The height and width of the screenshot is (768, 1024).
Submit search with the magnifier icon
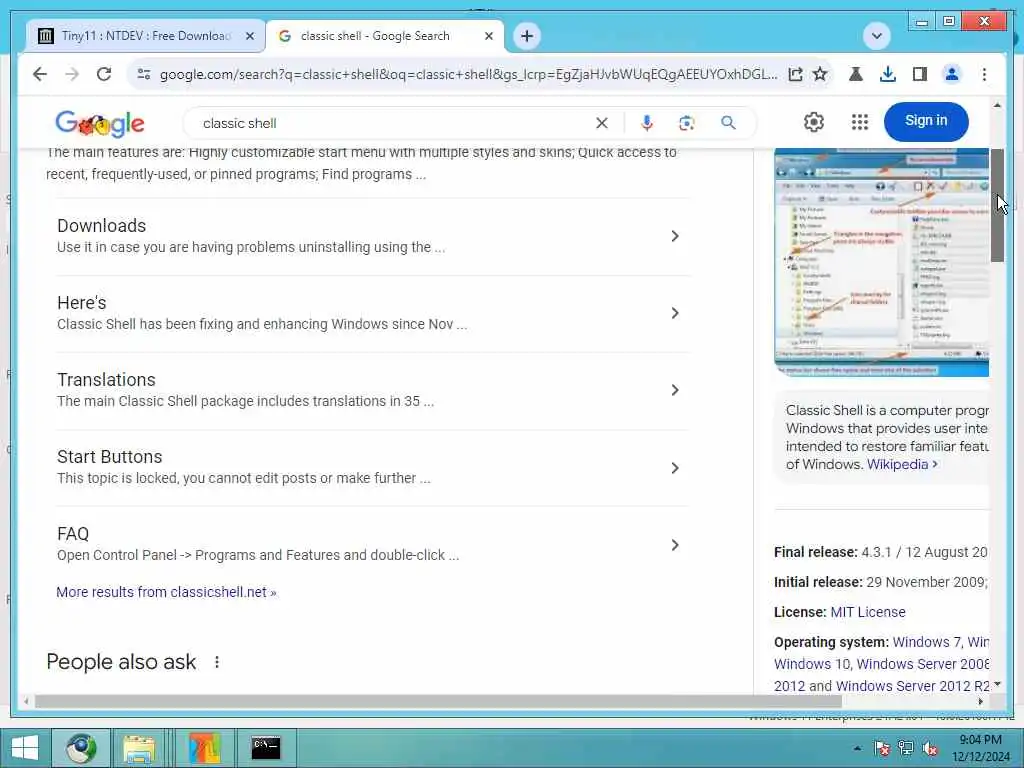[x=728, y=123]
